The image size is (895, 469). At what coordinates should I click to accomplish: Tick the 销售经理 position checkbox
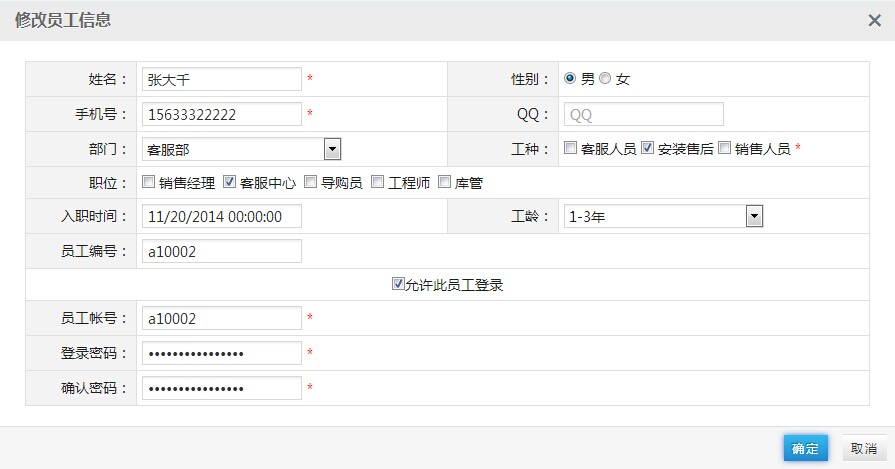click(x=149, y=182)
